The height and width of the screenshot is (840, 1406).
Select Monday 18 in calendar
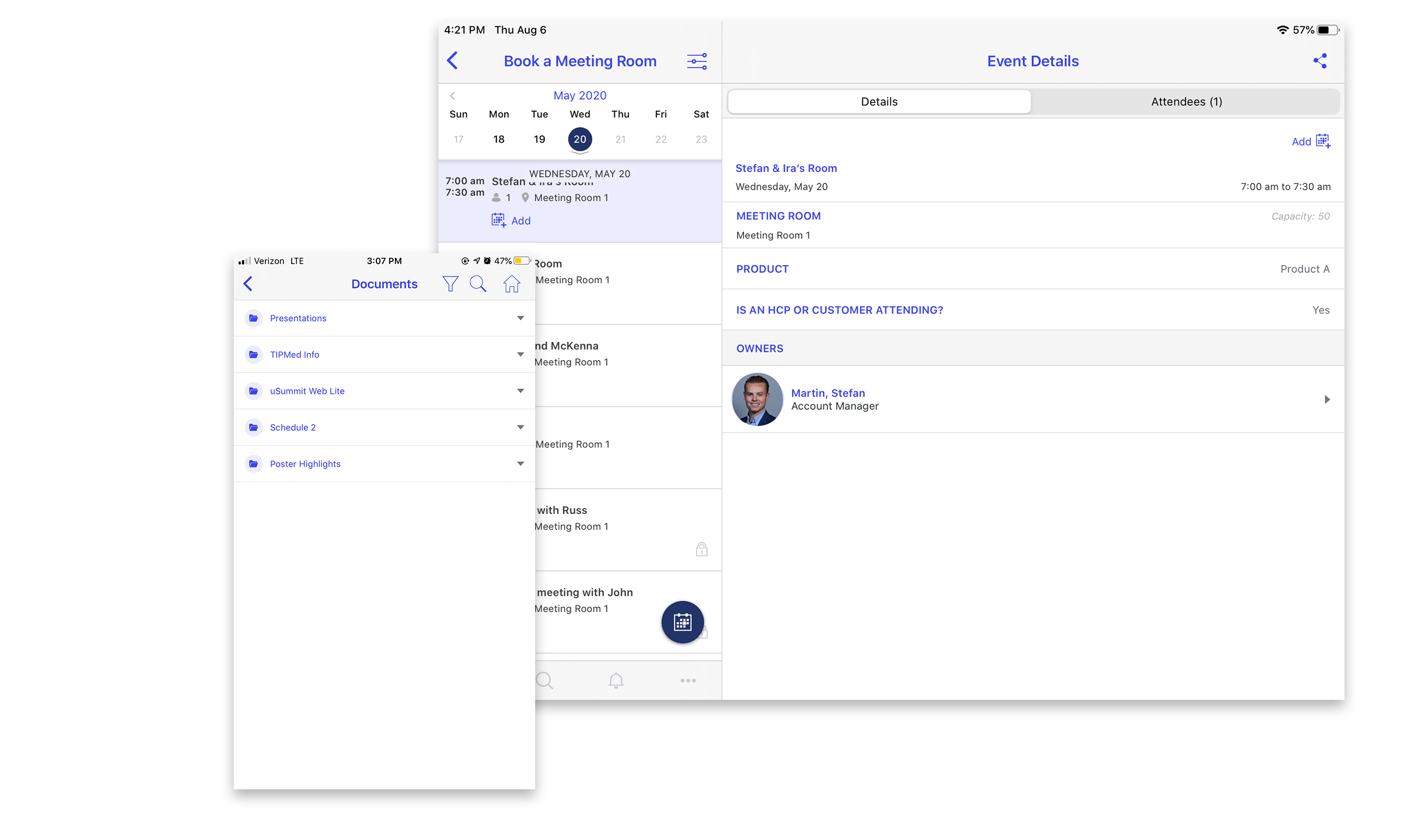(499, 139)
